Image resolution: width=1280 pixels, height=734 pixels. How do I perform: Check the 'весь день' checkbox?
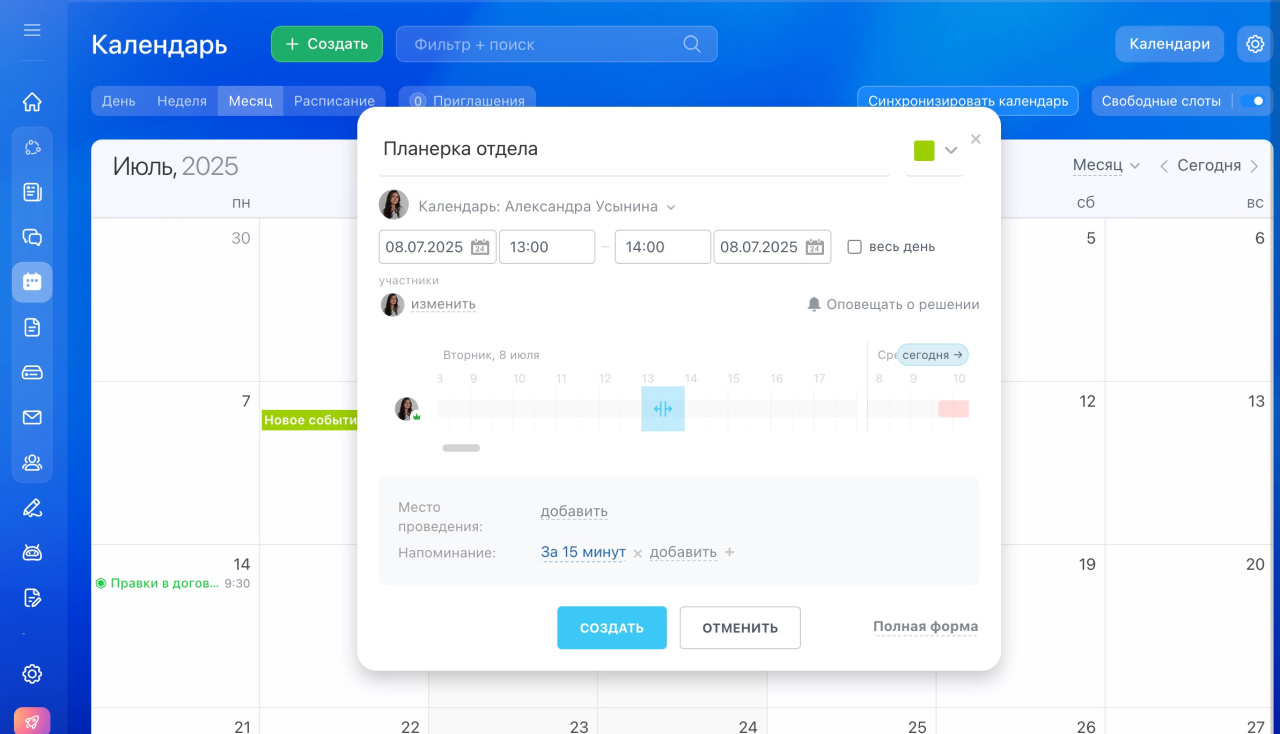(x=854, y=247)
